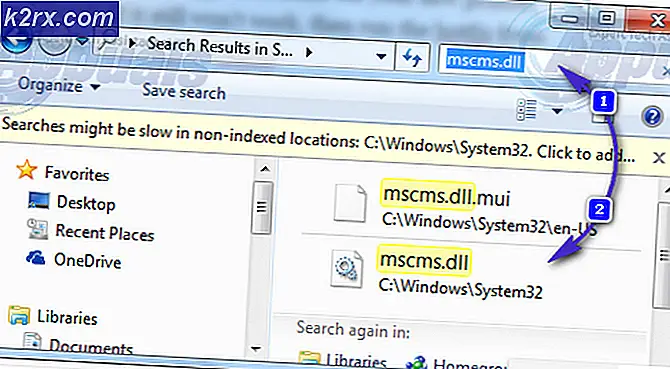This screenshot has height=369, width=670.
Task: Click the OneDrive cloud icon
Action: click(x=35, y=258)
